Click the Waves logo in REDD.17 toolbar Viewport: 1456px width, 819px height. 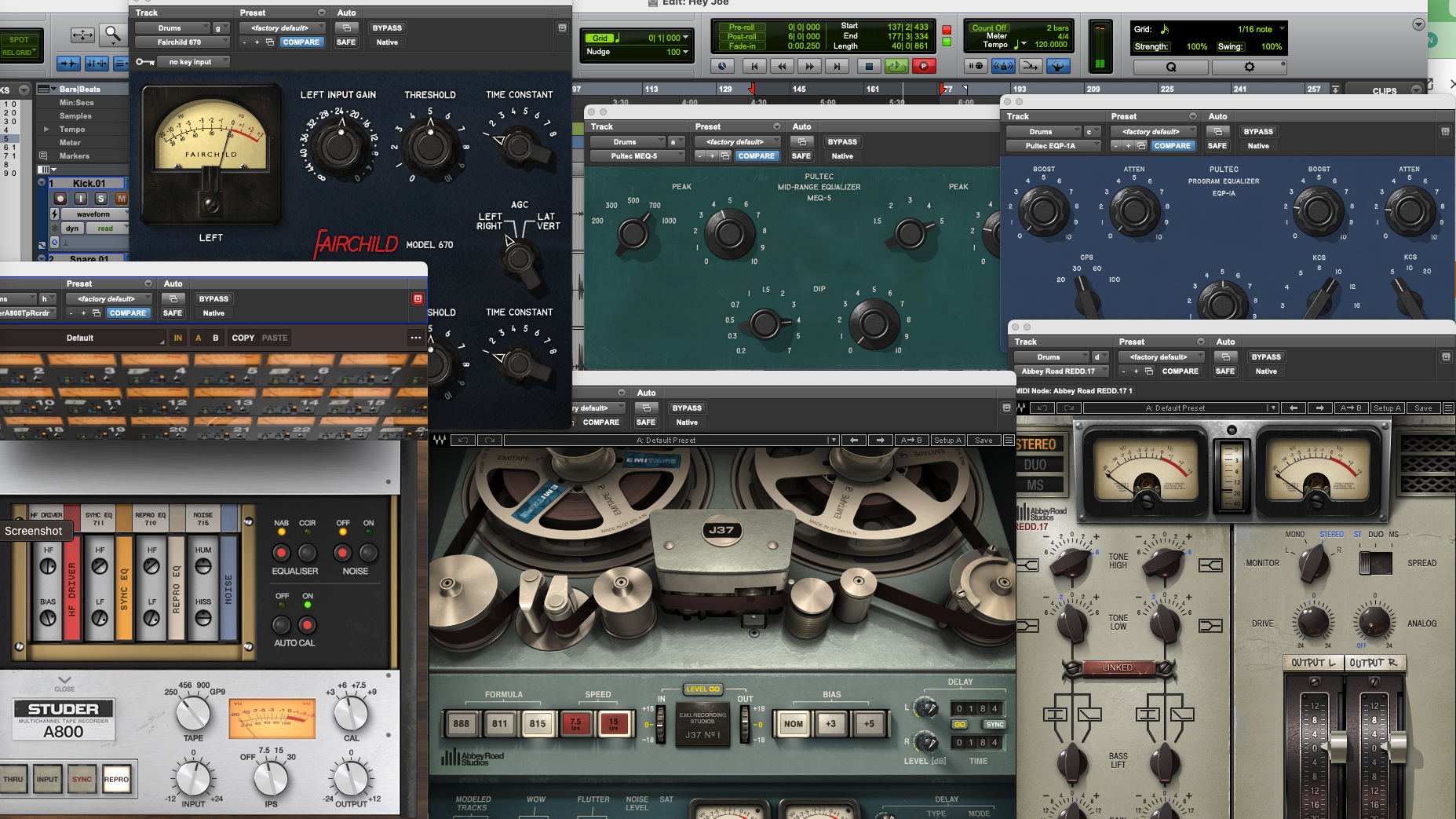pos(1021,408)
